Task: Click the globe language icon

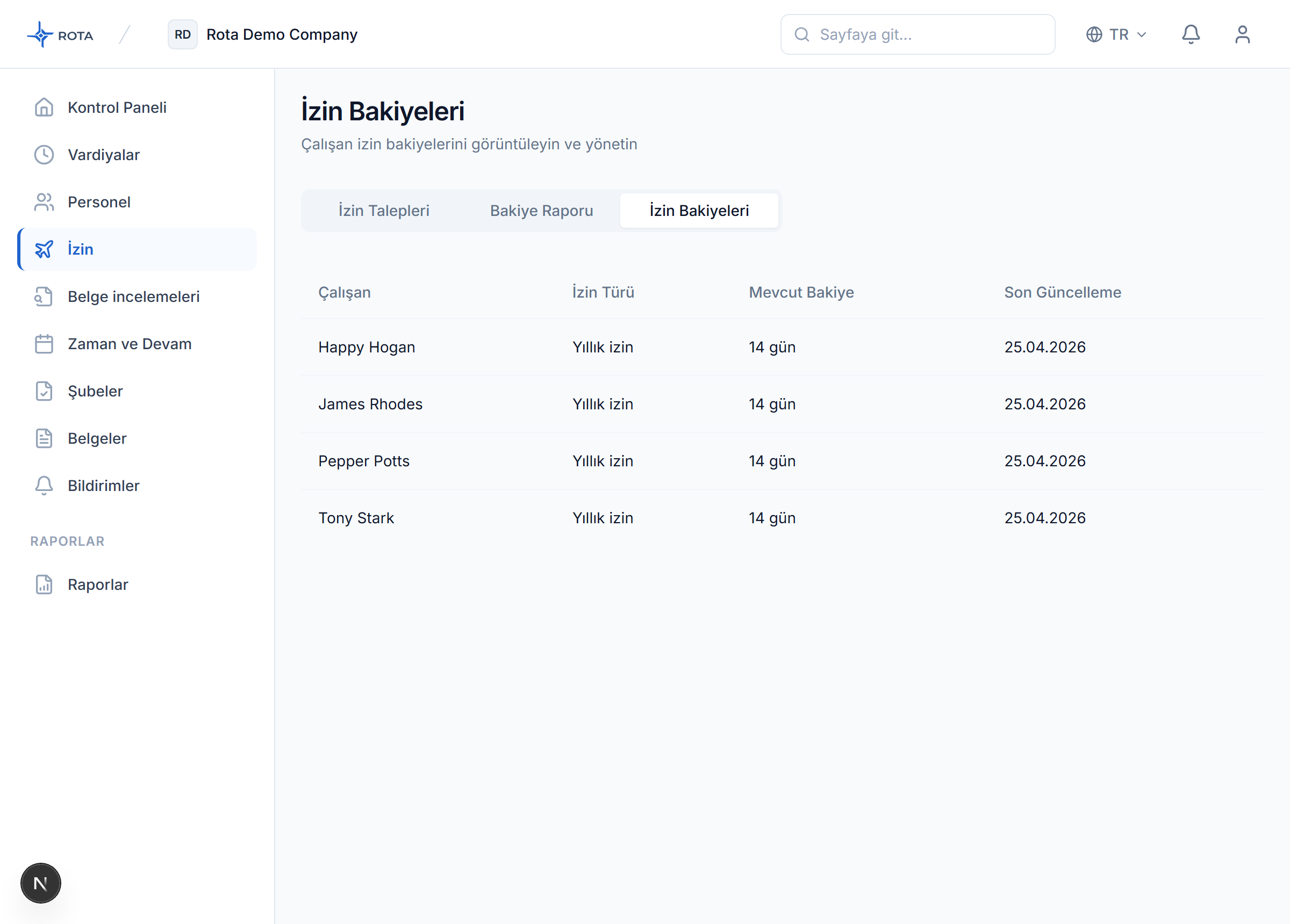Action: [x=1094, y=35]
